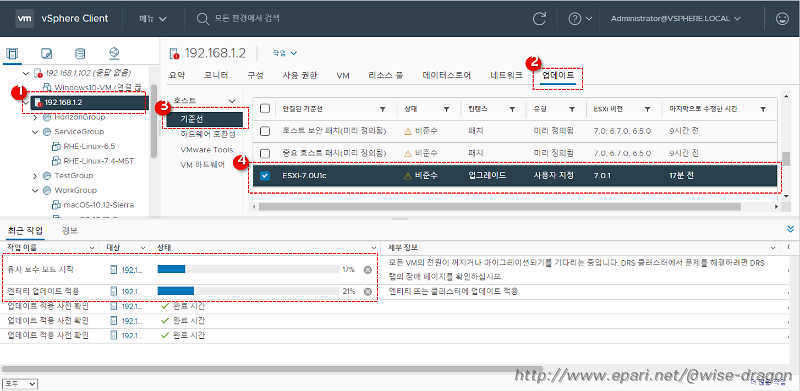Open the Hosts and Clusters inventory view
The height and width of the screenshot is (391, 800).
[x=12, y=53]
